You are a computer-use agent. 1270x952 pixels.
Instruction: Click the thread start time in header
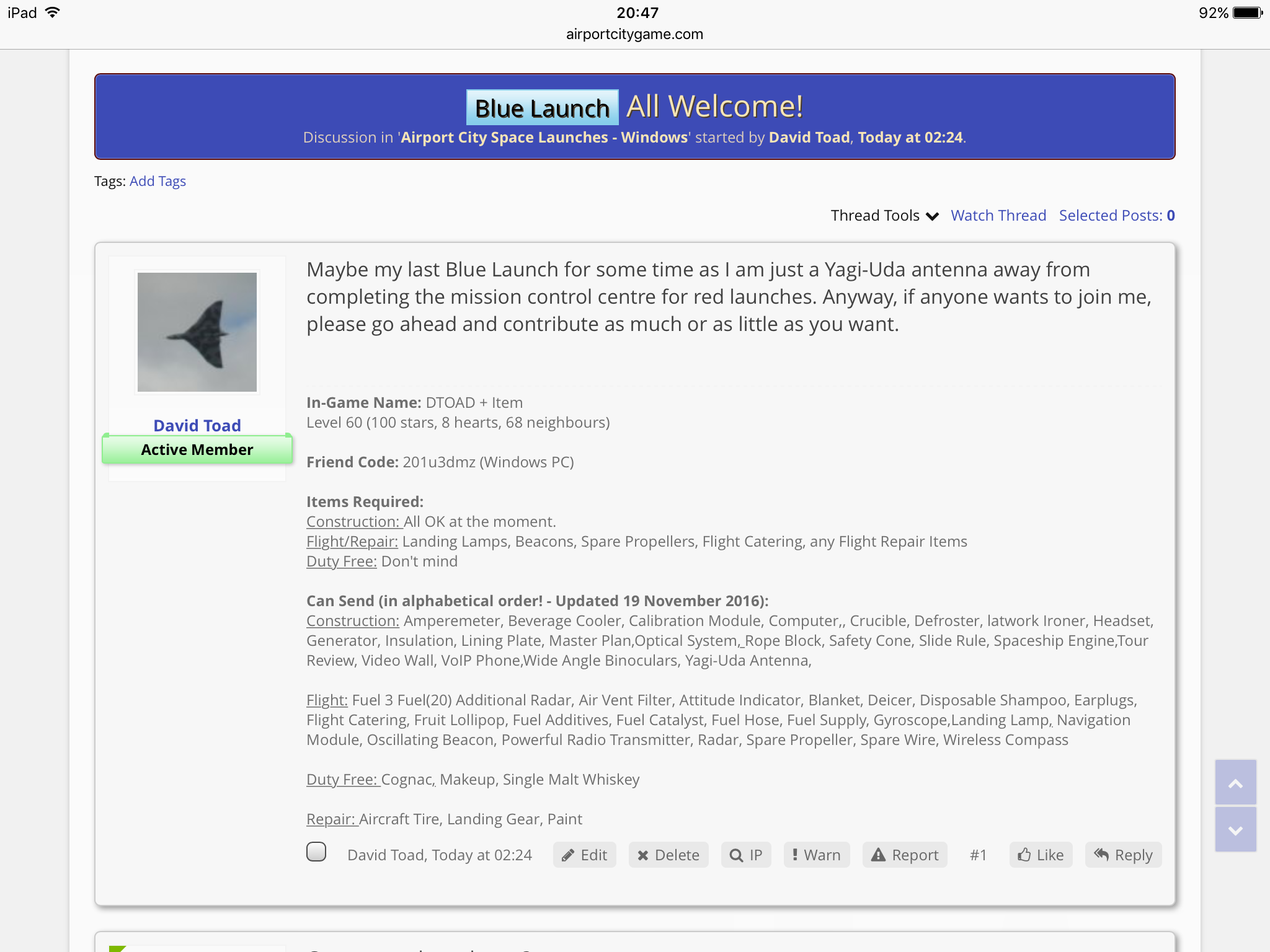tap(910, 138)
